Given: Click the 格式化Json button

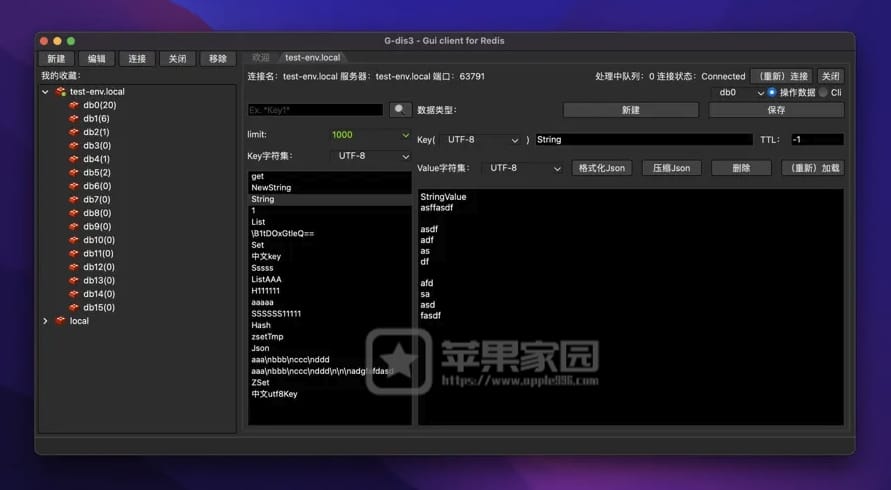Looking at the screenshot, I should (x=602, y=168).
